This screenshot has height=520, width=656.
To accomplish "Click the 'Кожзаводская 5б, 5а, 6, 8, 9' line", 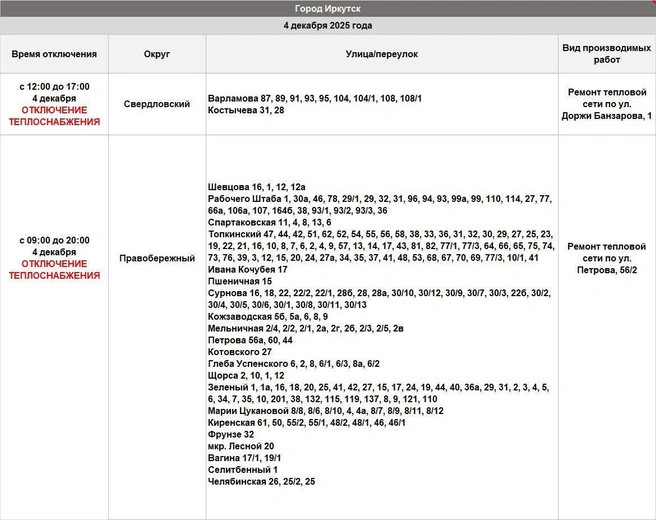I will point(268,316).
